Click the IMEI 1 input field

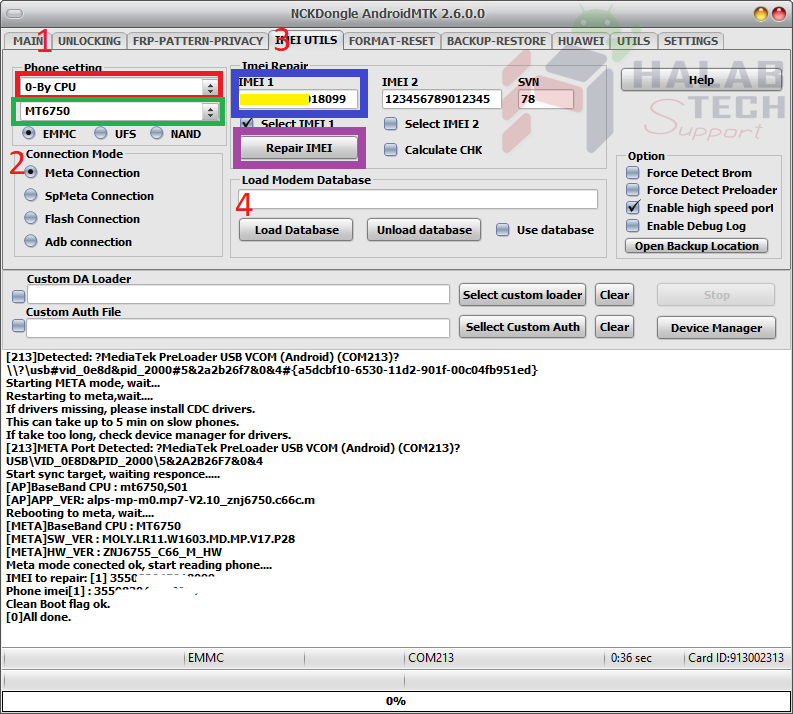[x=298, y=99]
